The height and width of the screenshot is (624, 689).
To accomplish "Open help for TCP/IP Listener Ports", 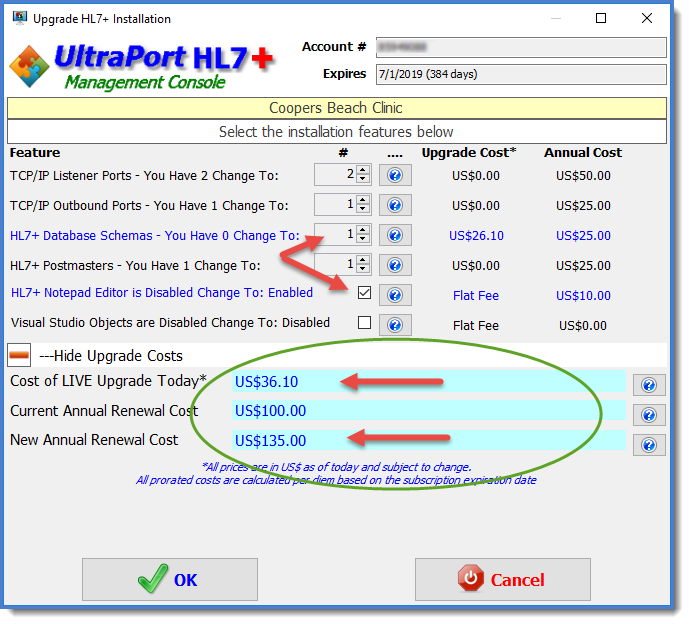I will click(x=395, y=175).
